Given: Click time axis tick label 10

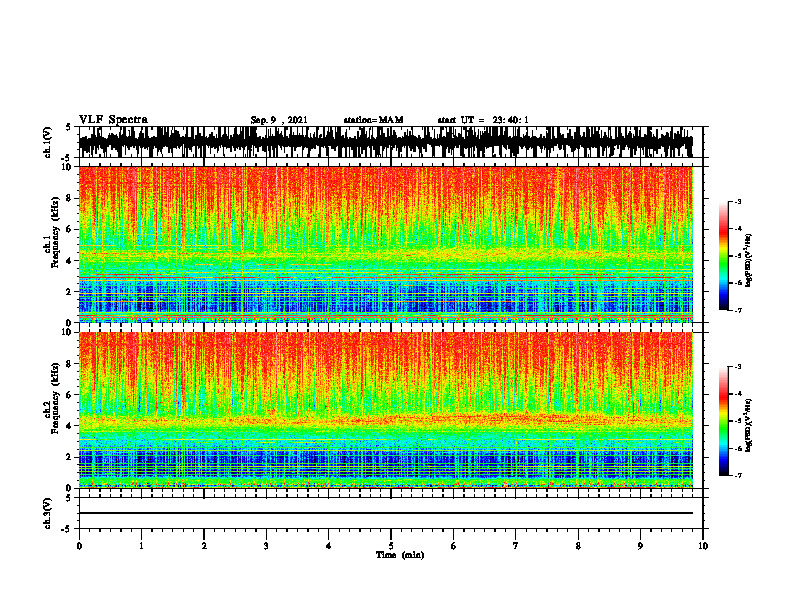Looking at the screenshot, I should pos(703,546).
